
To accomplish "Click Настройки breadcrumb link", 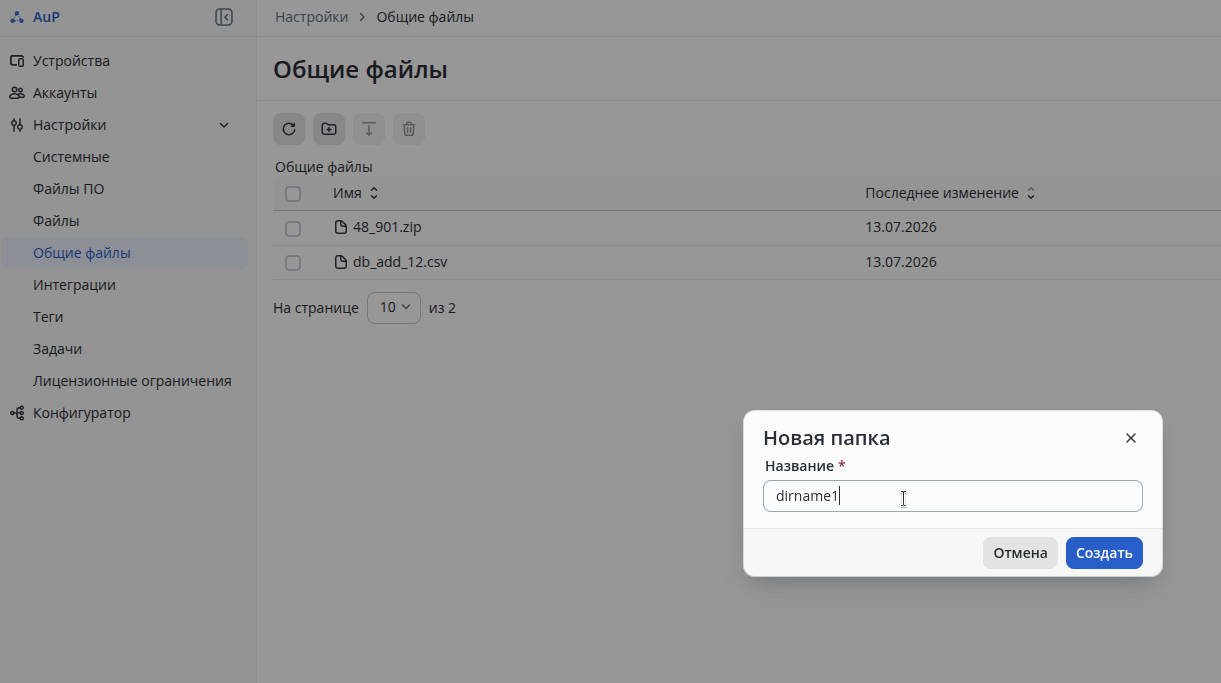I will (x=312, y=17).
